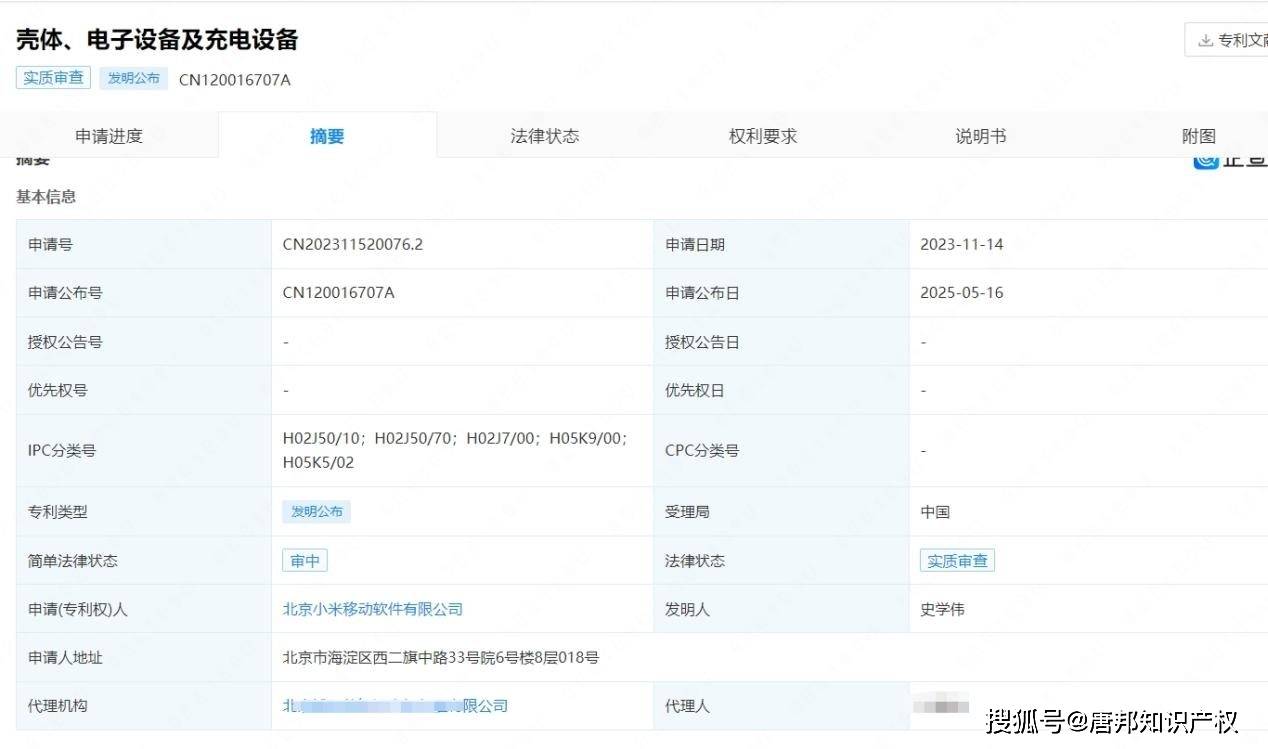1268x749 pixels.
Task: Go to the 权利要求 tab
Action: [x=763, y=136]
